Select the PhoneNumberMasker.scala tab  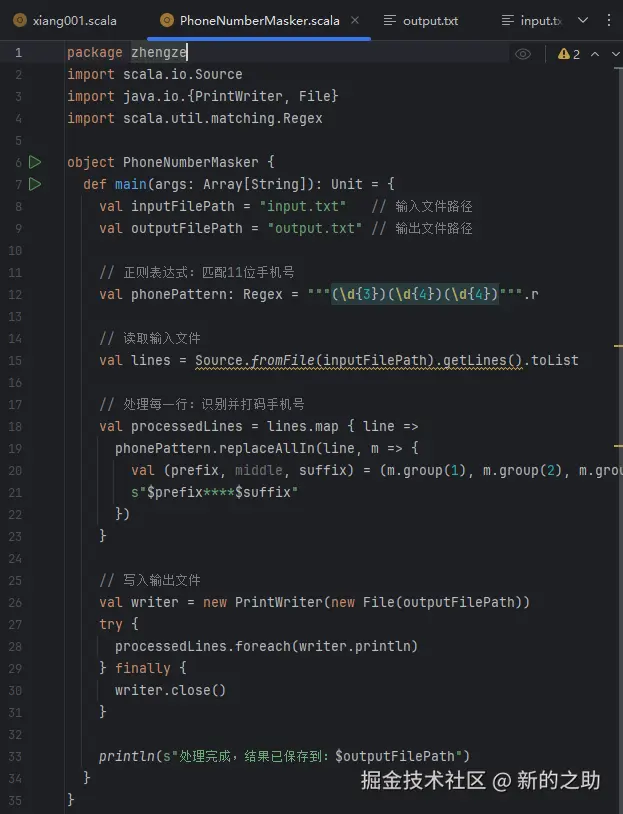[259, 21]
